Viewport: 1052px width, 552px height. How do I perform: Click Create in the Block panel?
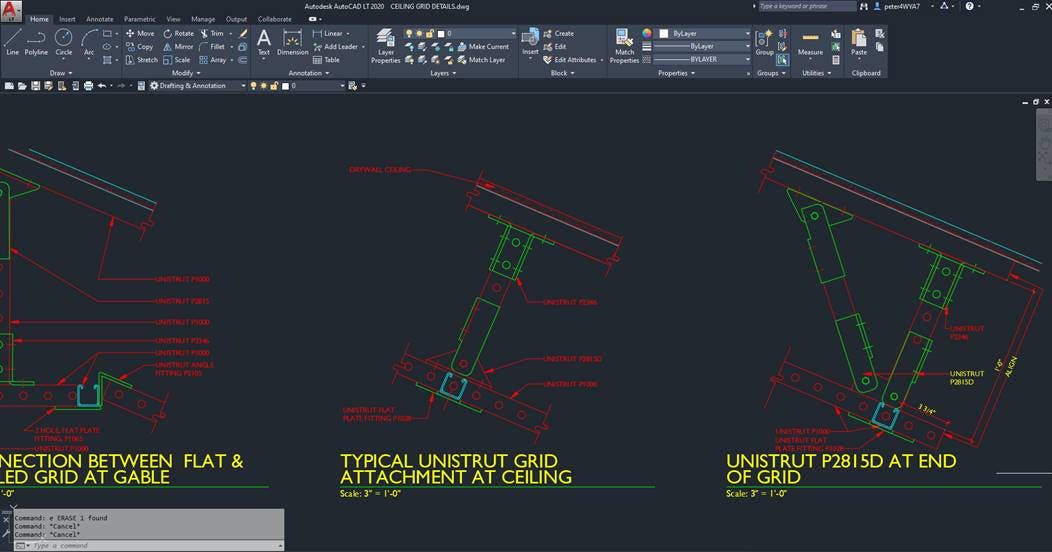[558, 33]
